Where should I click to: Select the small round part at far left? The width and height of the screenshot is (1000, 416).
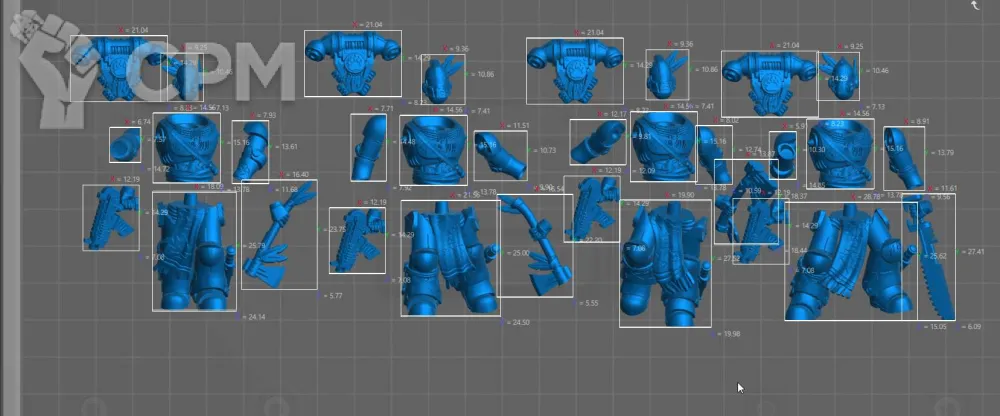coord(125,145)
